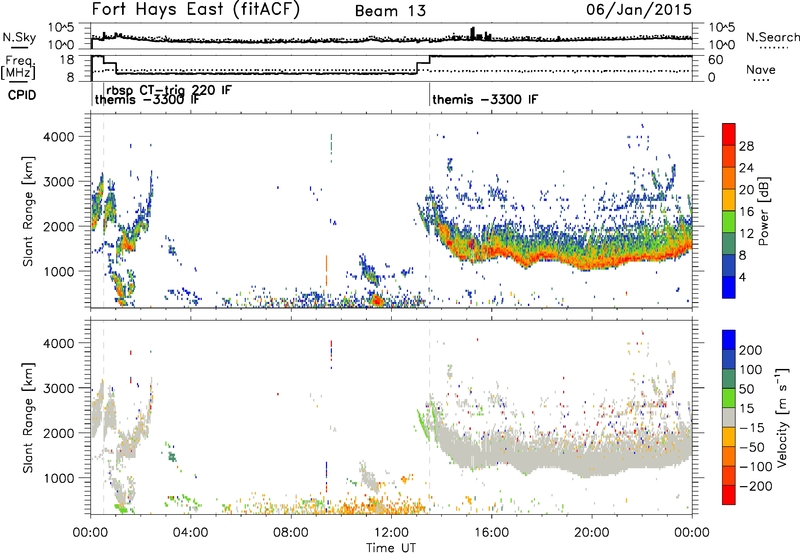This screenshot has width=800, height=554.
Task: Click the 'Nave' legend label
Action: pos(760,70)
